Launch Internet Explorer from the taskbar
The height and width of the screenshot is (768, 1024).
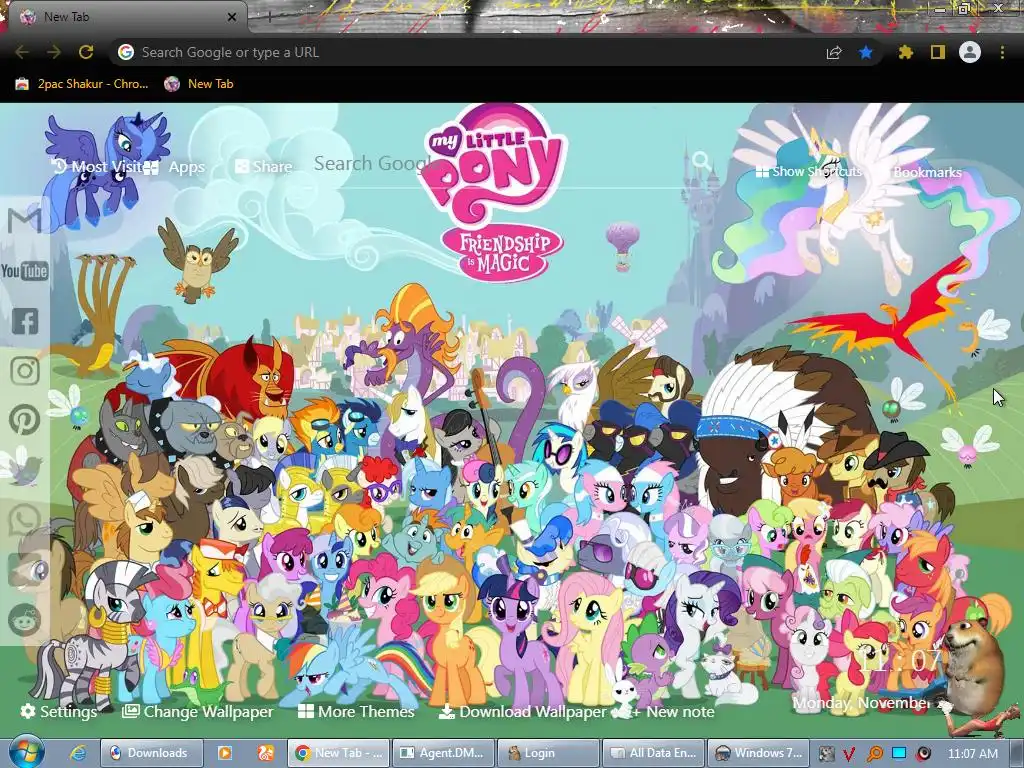(78, 753)
